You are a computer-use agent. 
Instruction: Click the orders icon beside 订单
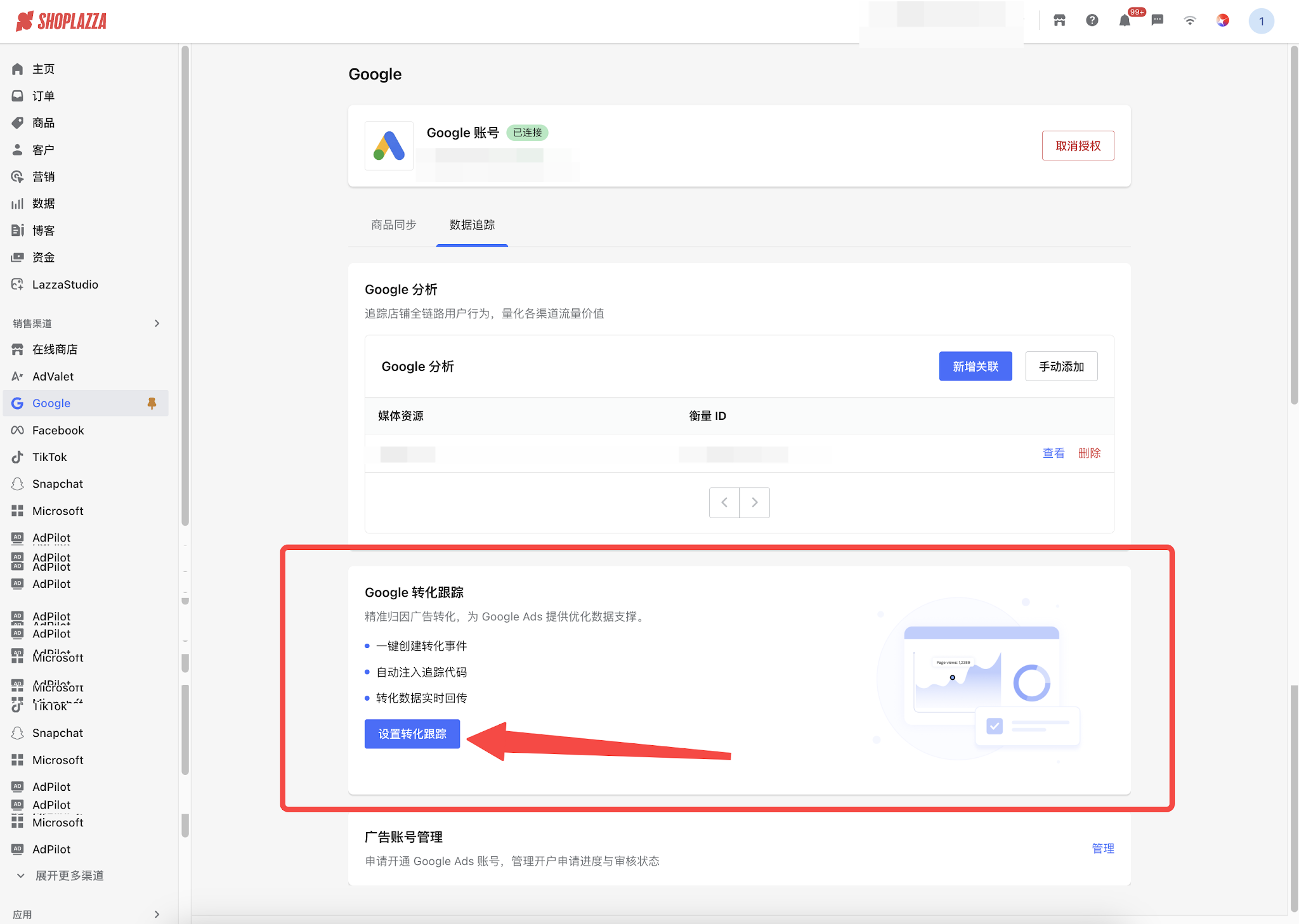point(17,96)
